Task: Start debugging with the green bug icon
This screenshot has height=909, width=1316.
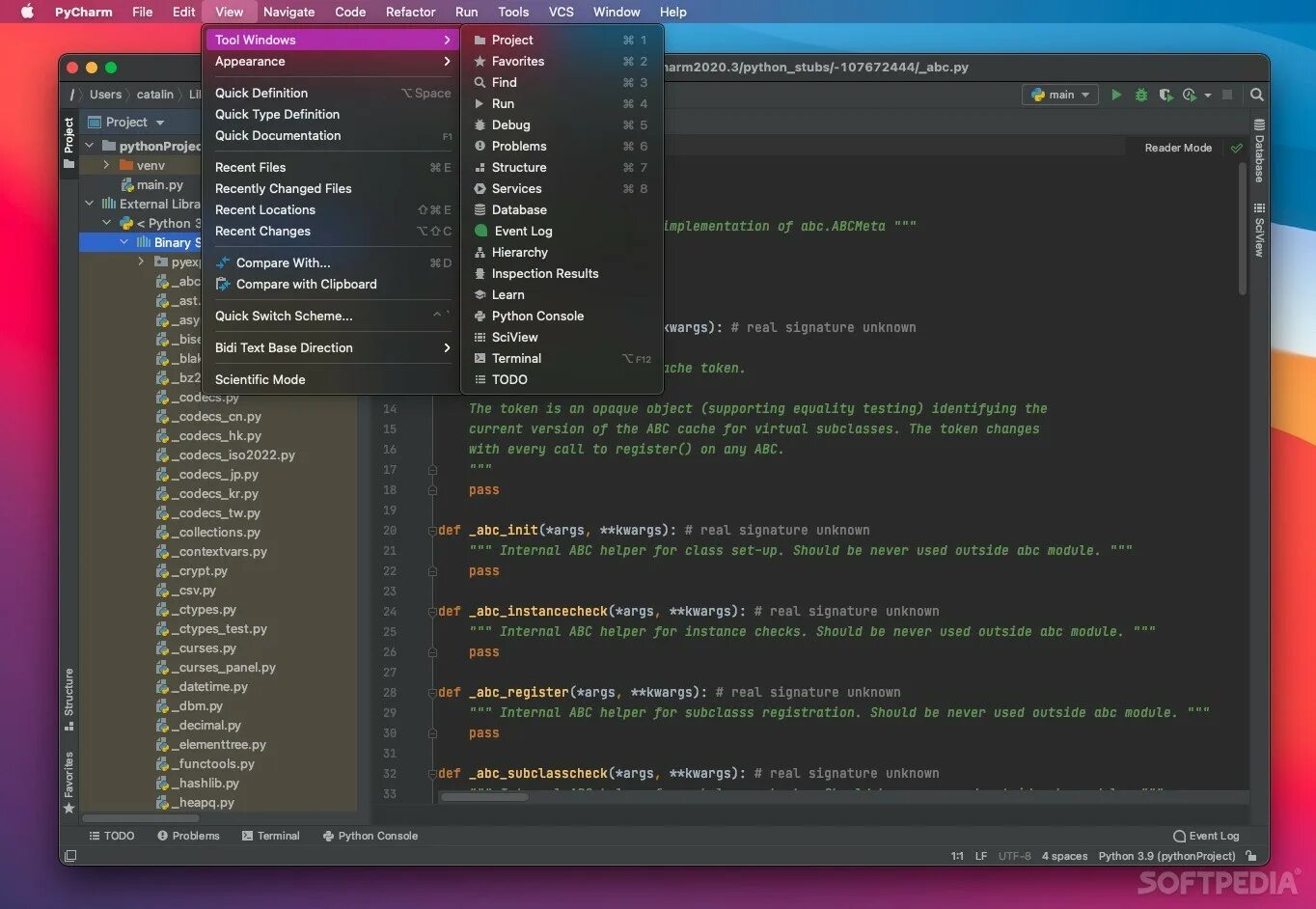Action: 1141,95
